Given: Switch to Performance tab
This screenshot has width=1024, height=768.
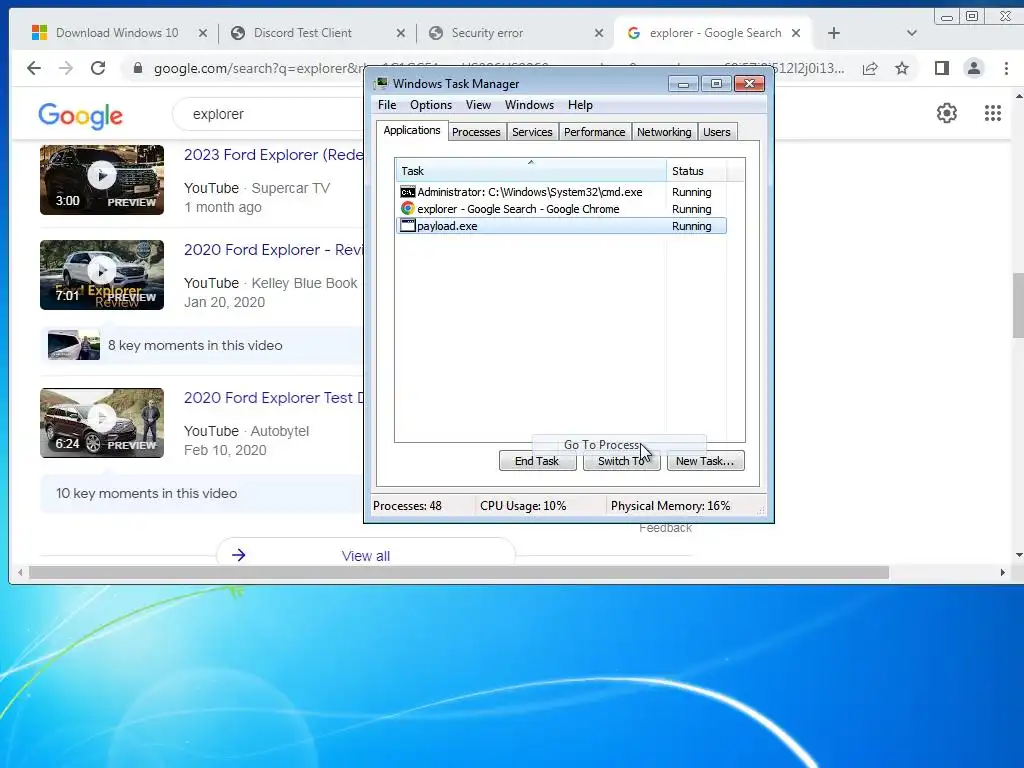Looking at the screenshot, I should pos(594,132).
